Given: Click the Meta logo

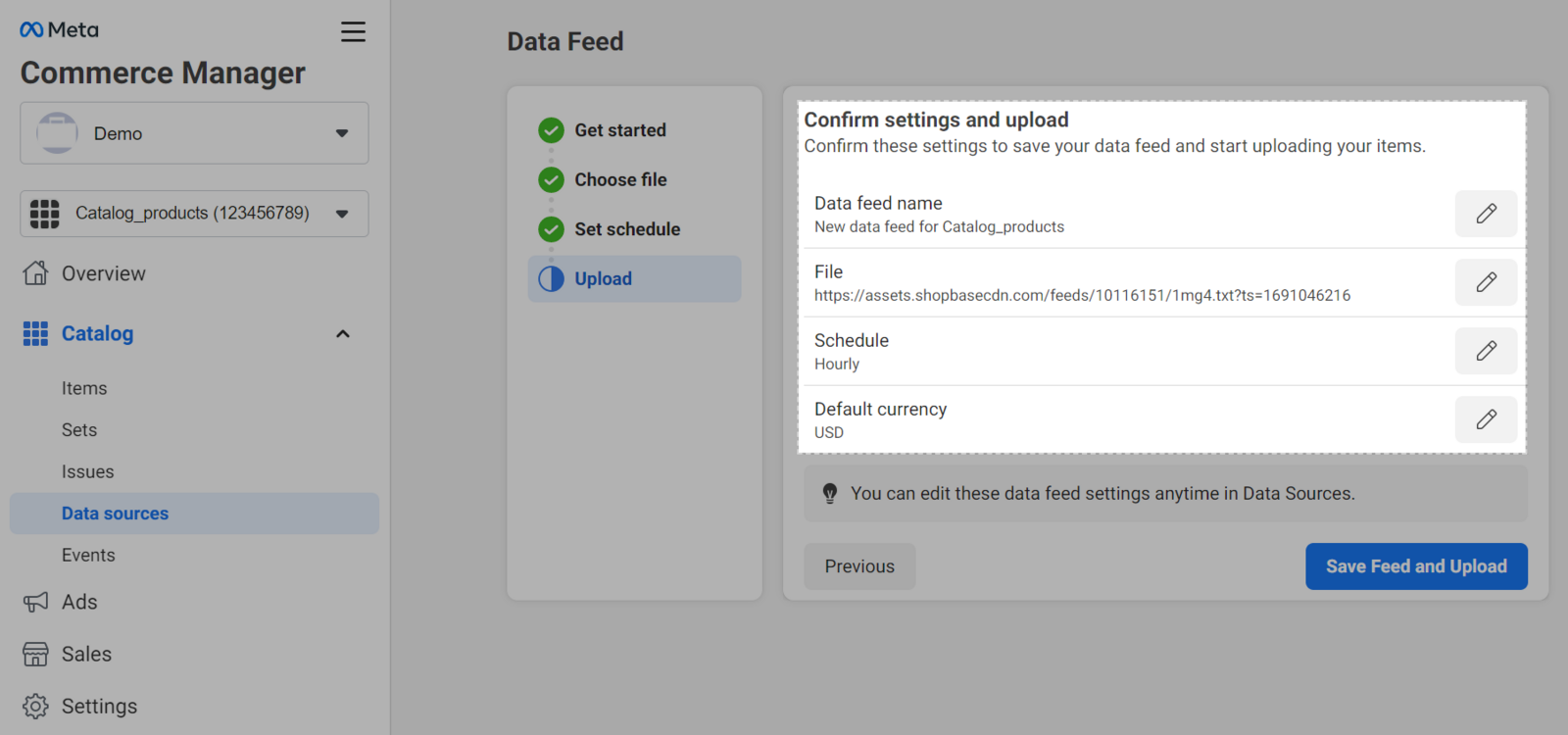Looking at the screenshot, I should [x=59, y=30].
